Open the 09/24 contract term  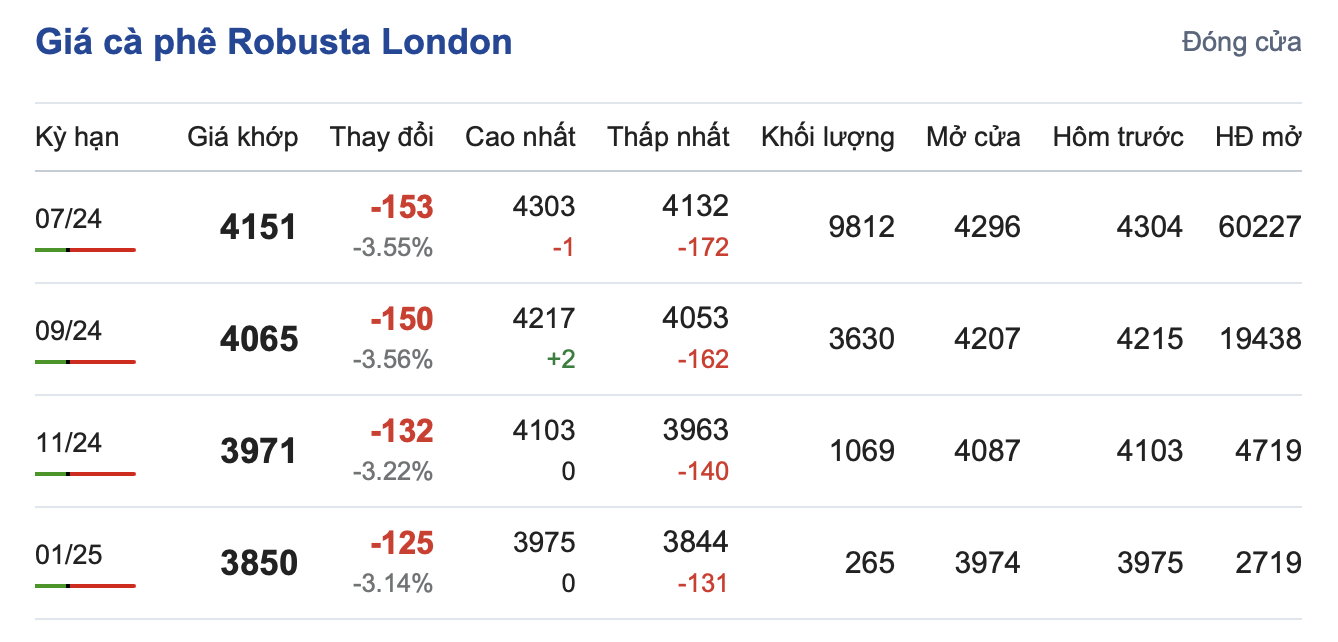pyautogui.click(x=68, y=330)
